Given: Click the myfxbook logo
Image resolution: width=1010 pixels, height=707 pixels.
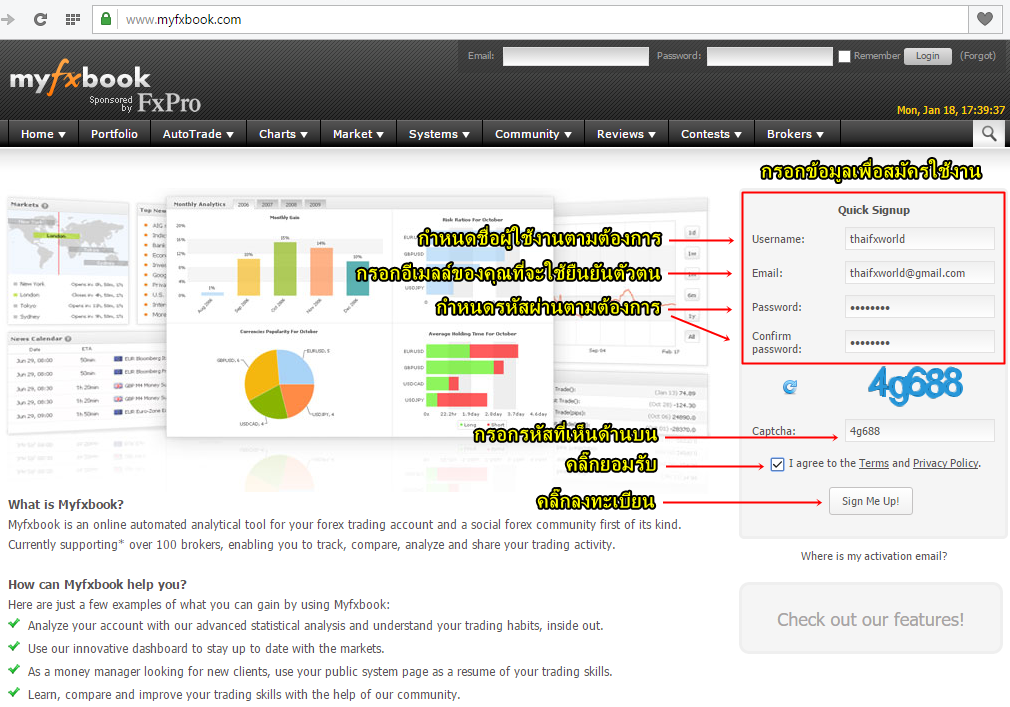Looking at the screenshot, I should [80, 77].
